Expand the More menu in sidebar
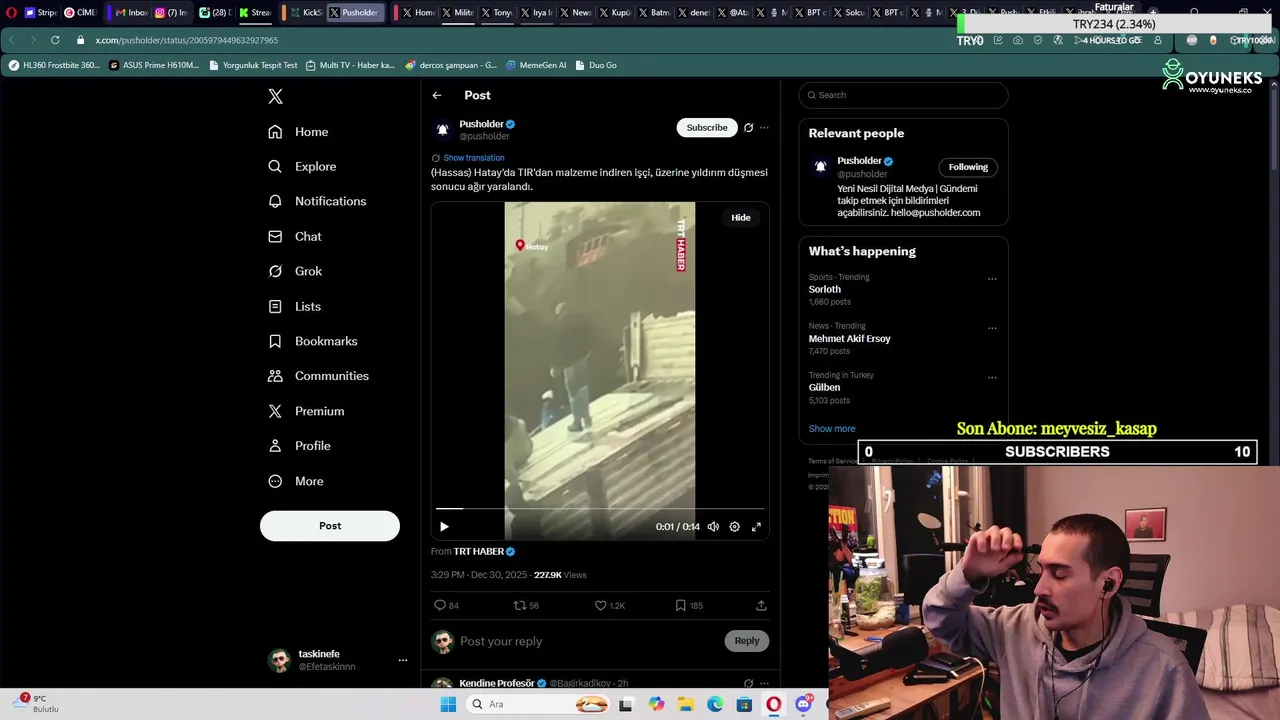The image size is (1280, 720). pos(296,481)
